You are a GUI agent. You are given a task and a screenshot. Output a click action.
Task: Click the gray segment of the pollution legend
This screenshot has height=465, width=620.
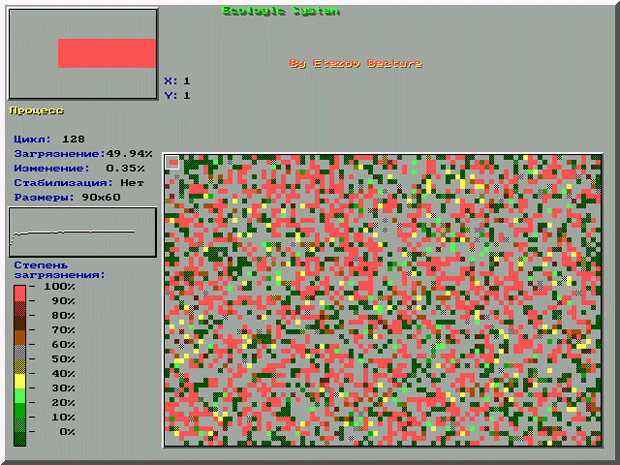[20, 352]
